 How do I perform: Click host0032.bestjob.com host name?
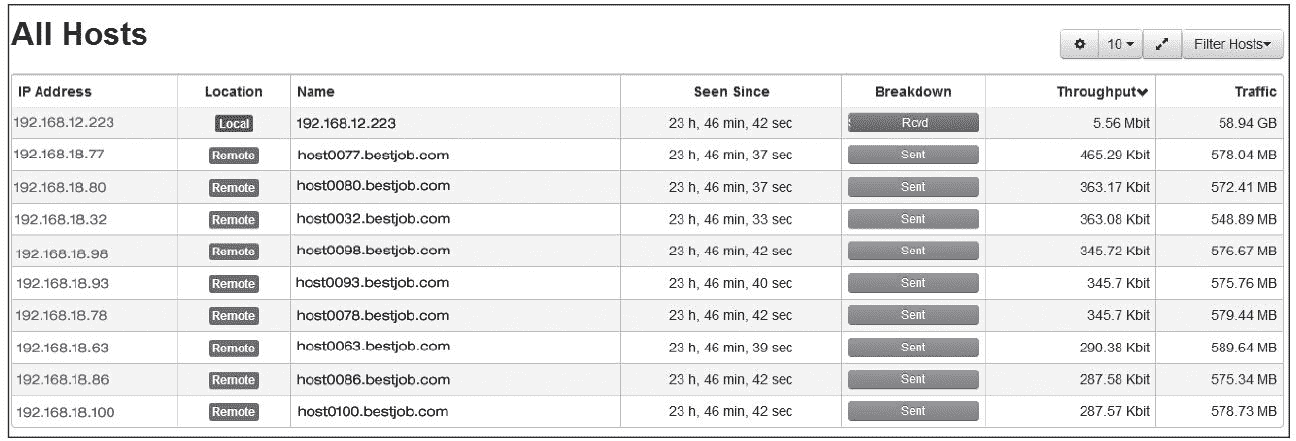pyautogui.click(x=373, y=219)
